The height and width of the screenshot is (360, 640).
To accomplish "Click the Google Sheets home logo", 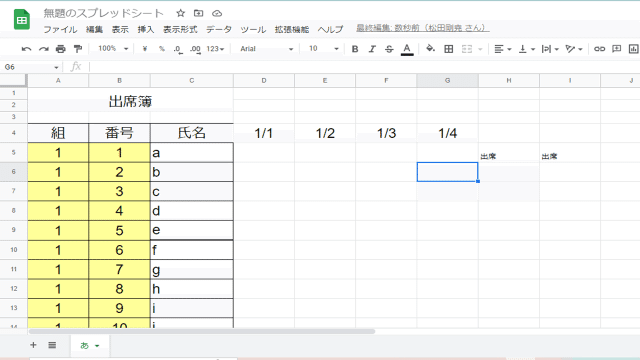I will point(22,20).
